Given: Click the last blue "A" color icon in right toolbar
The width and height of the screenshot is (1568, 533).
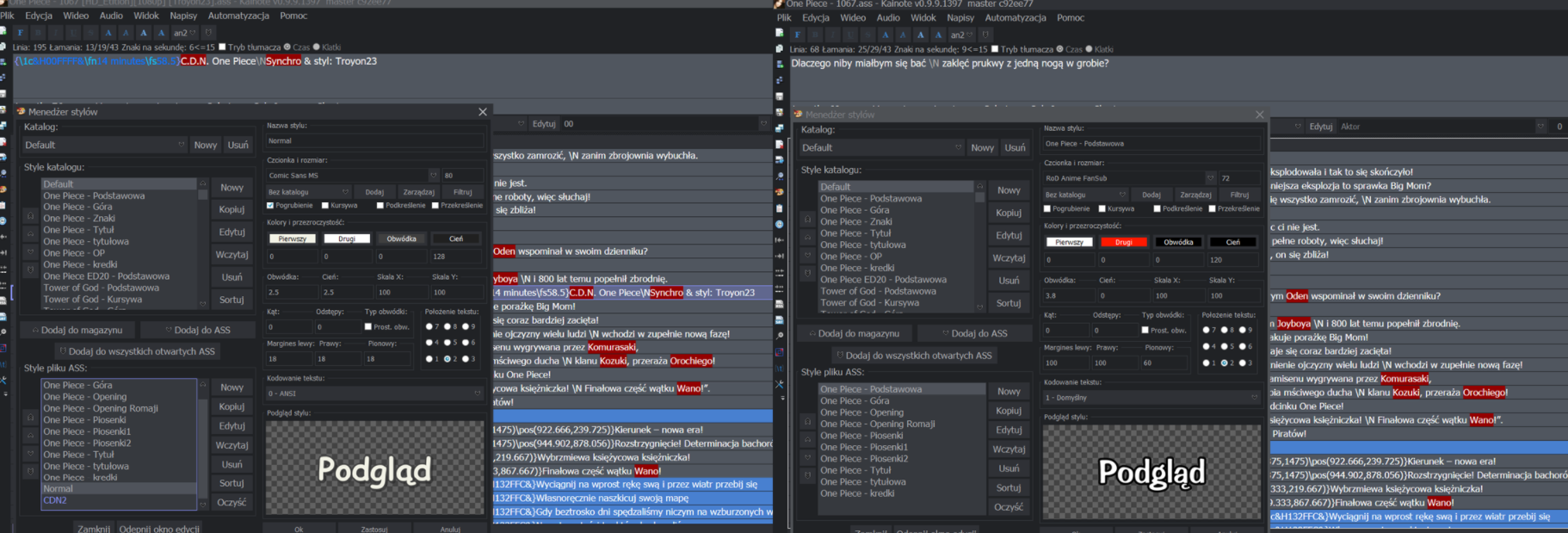Looking at the screenshot, I should click(938, 35).
